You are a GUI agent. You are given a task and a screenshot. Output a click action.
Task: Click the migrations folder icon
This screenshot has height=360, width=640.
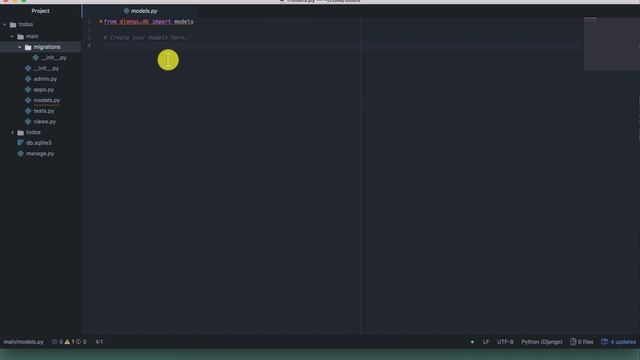[x=28, y=47]
